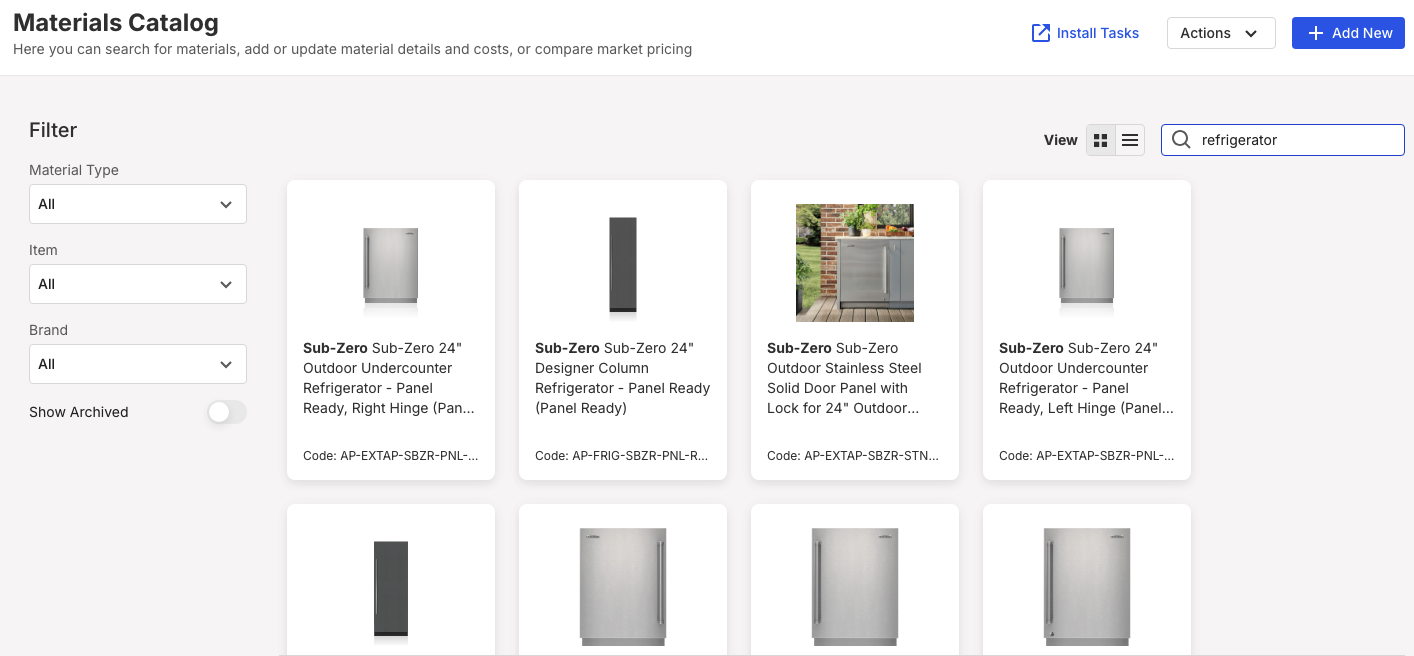Switch to list view icon
The image size is (1414, 656).
1130,141
